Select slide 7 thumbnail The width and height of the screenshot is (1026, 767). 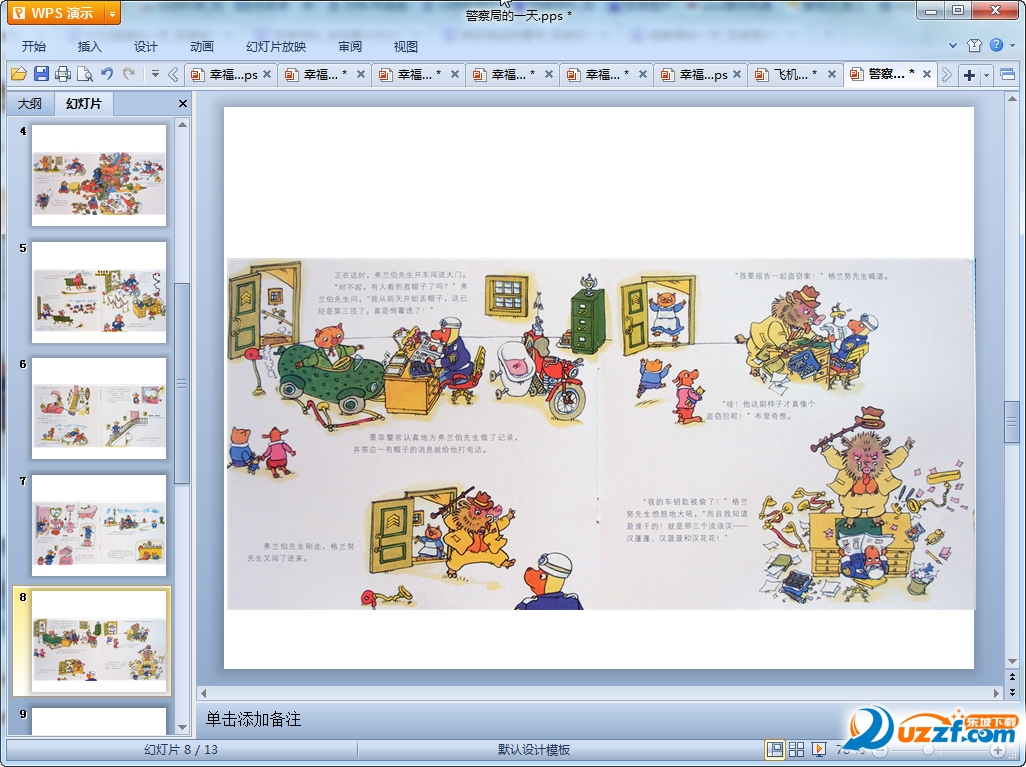[x=99, y=525]
